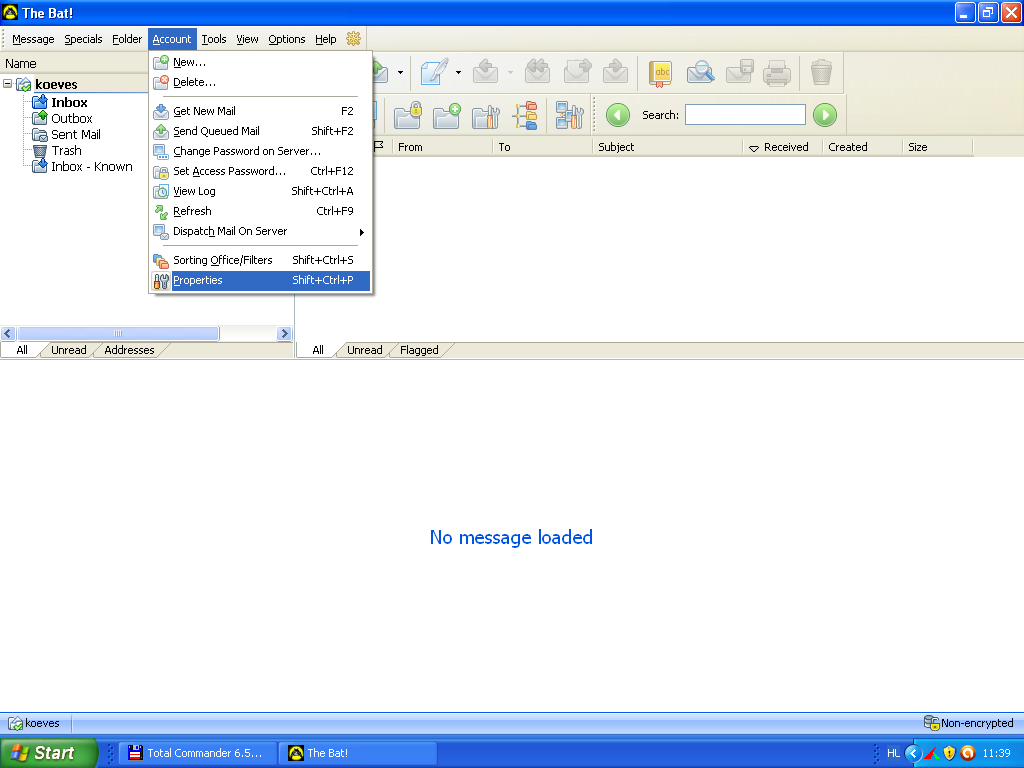Click the folder tree colored hierarchy icon
Image resolution: width=1024 pixels, height=768 pixels.
(525, 116)
